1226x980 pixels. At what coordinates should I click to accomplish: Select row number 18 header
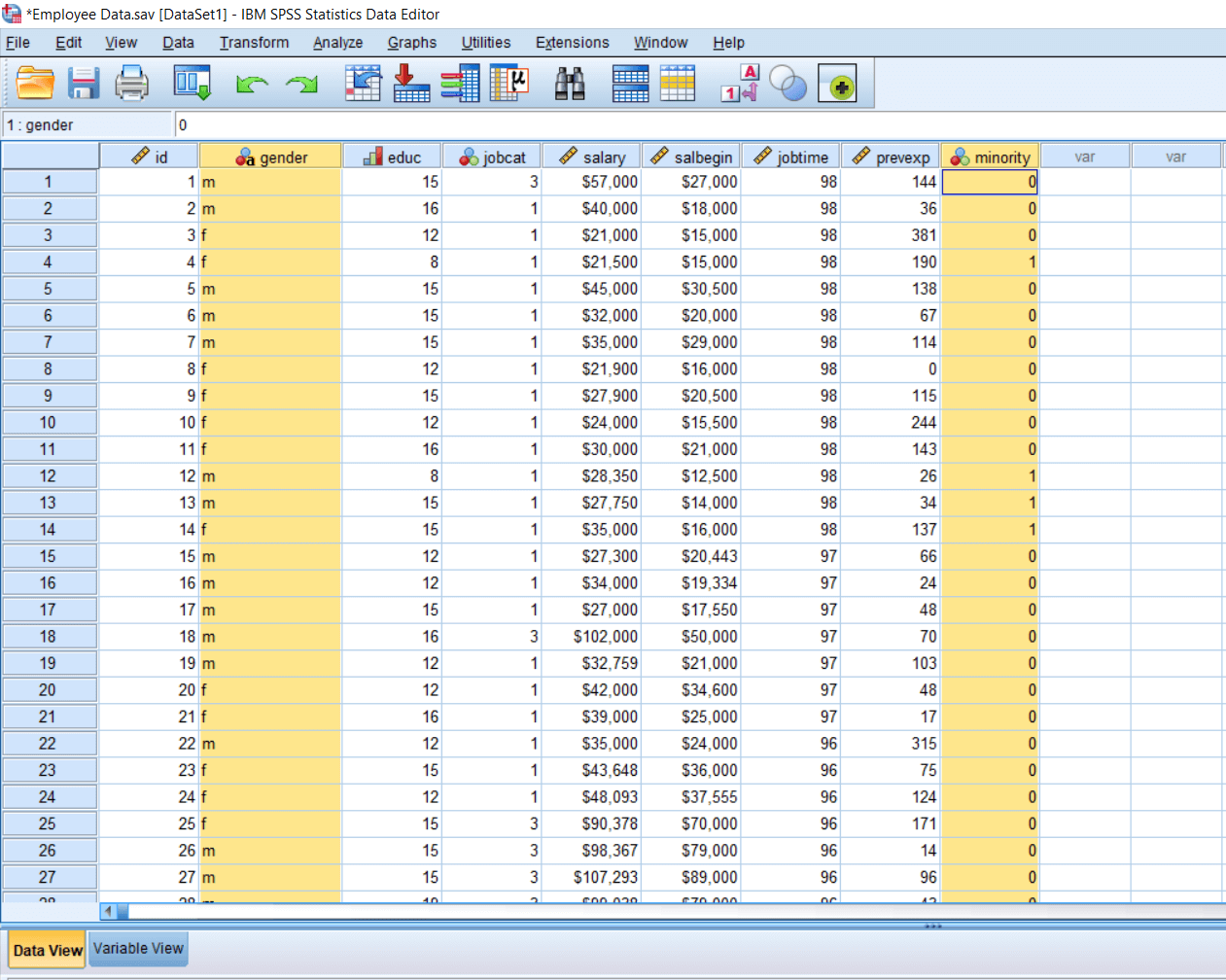(x=49, y=637)
